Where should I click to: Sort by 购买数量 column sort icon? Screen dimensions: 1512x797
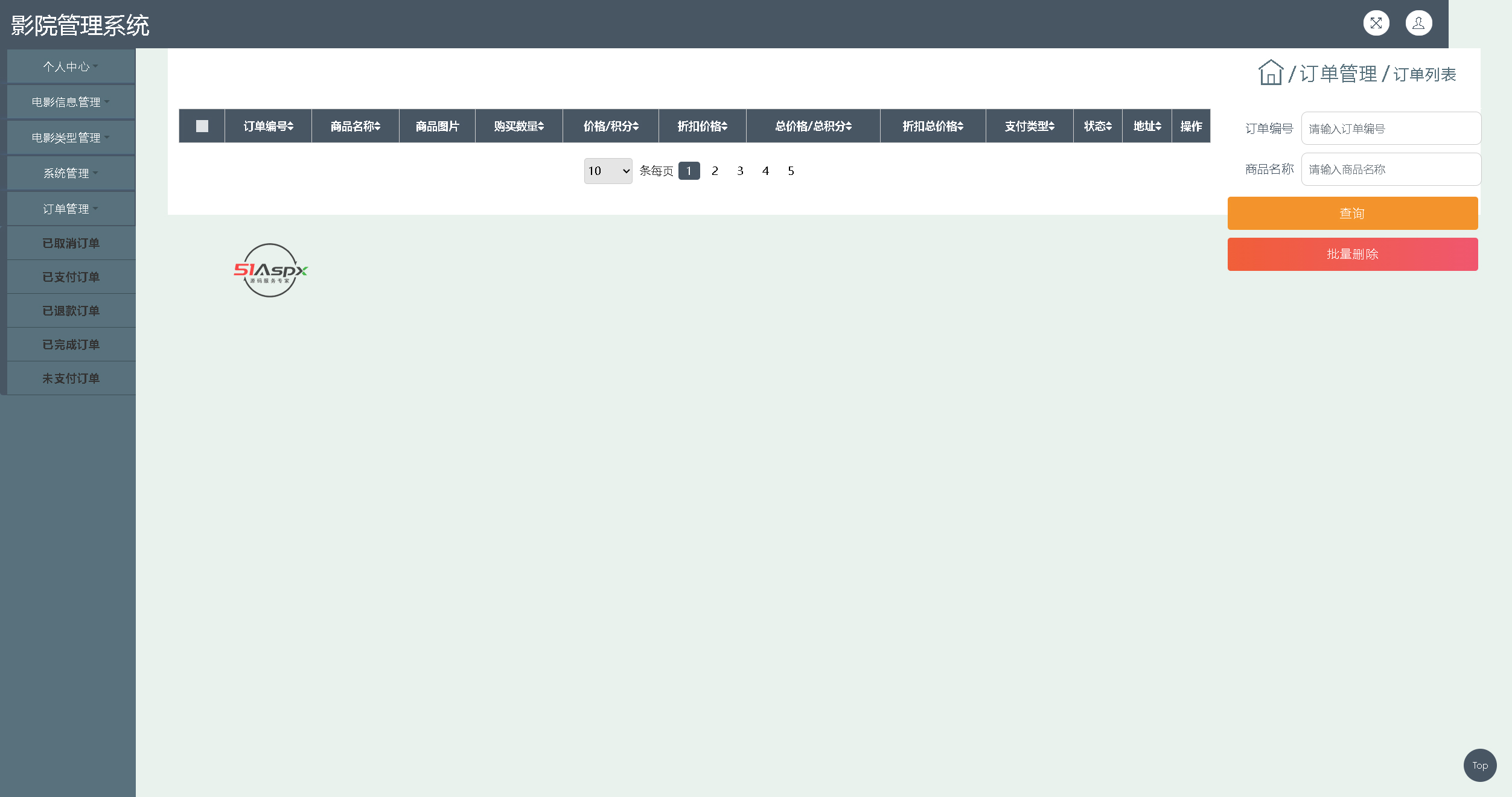pos(541,126)
